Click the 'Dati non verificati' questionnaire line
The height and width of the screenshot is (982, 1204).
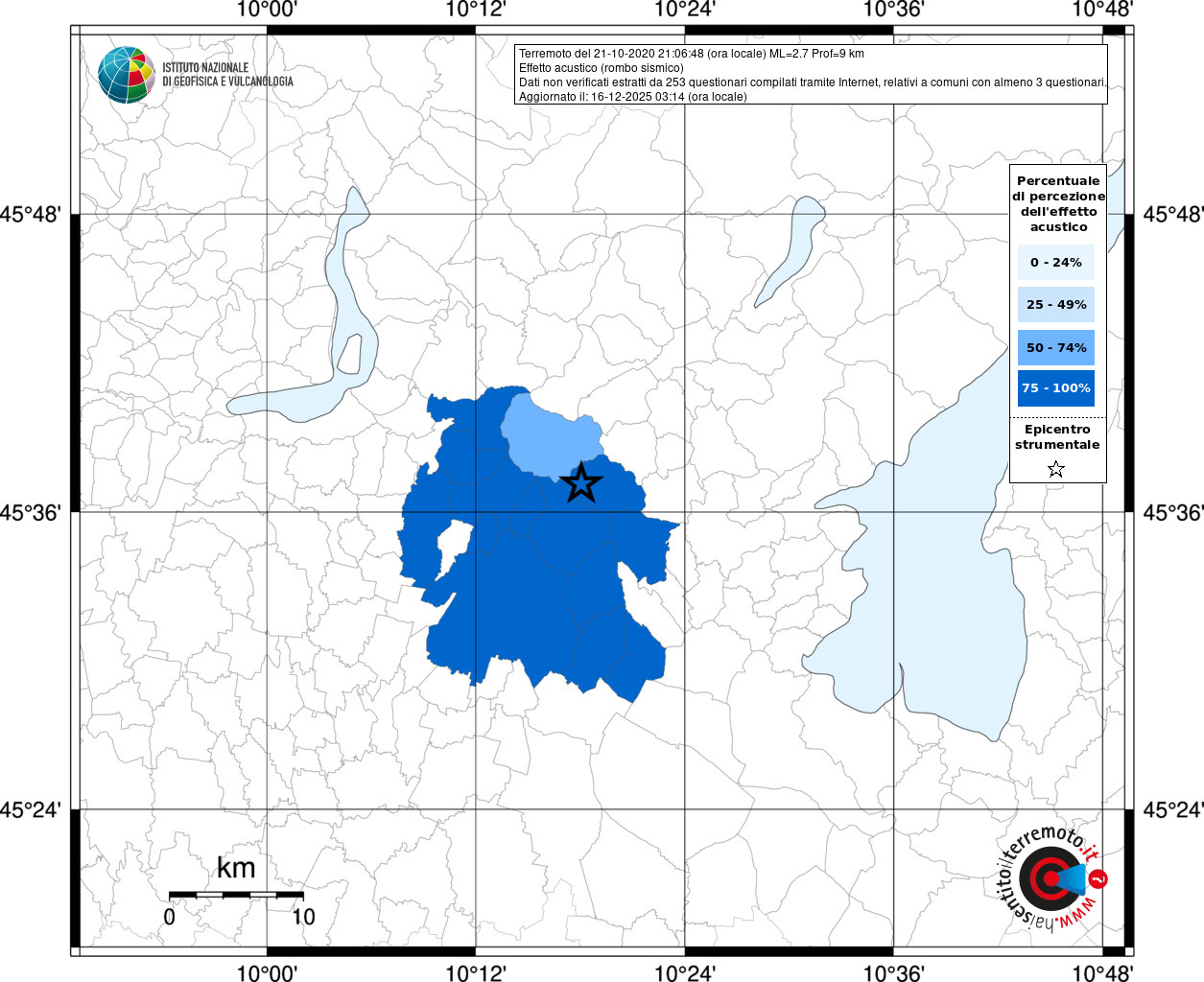pos(813,82)
